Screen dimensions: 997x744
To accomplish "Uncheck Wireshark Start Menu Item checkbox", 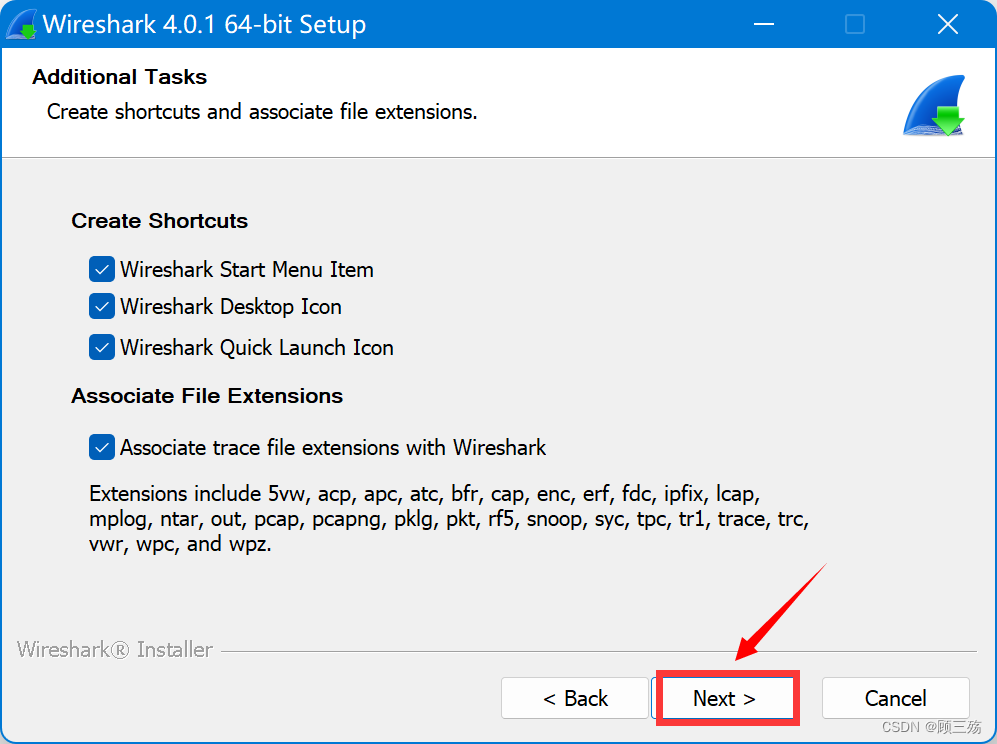I will [x=102, y=270].
